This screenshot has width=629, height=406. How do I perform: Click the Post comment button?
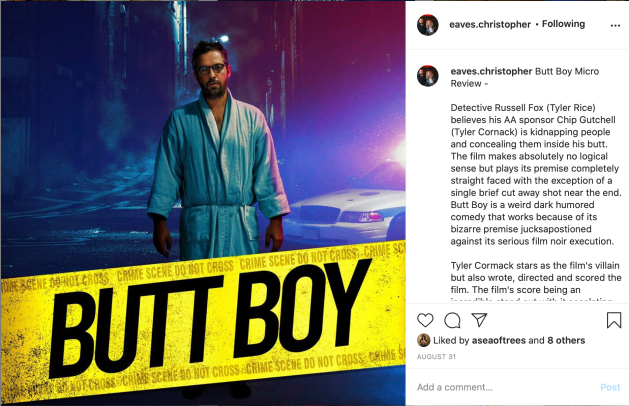click(610, 387)
